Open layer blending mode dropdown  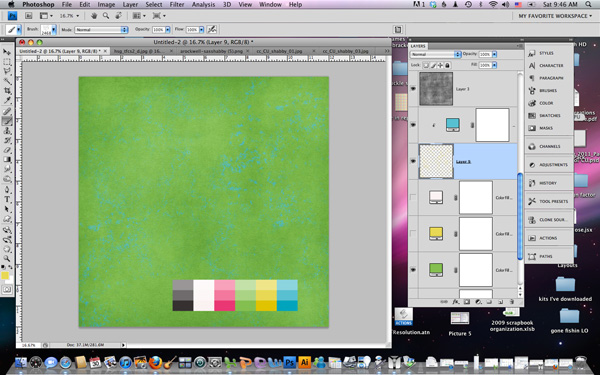click(436, 54)
